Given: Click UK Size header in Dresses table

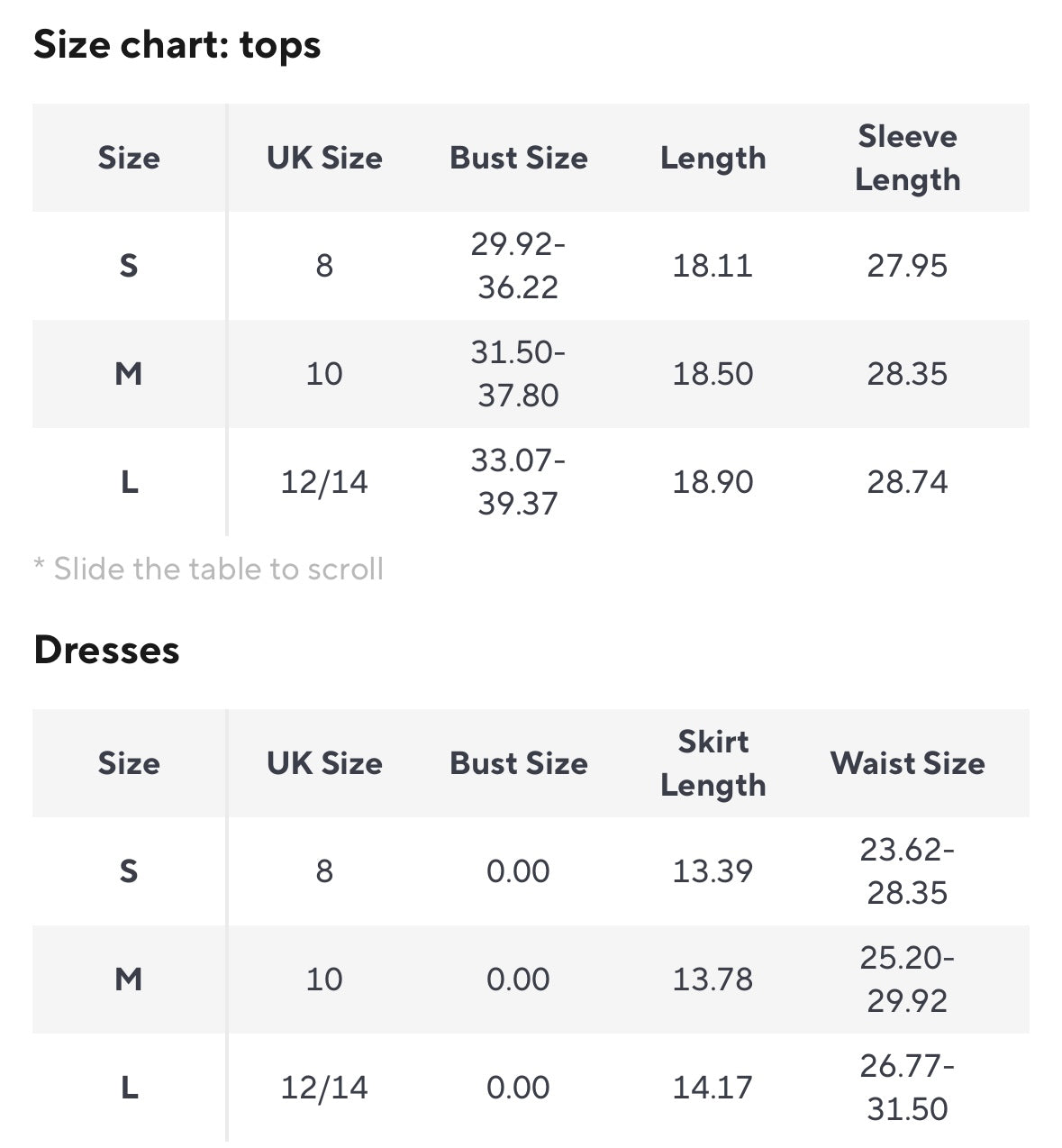Looking at the screenshot, I should [324, 763].
